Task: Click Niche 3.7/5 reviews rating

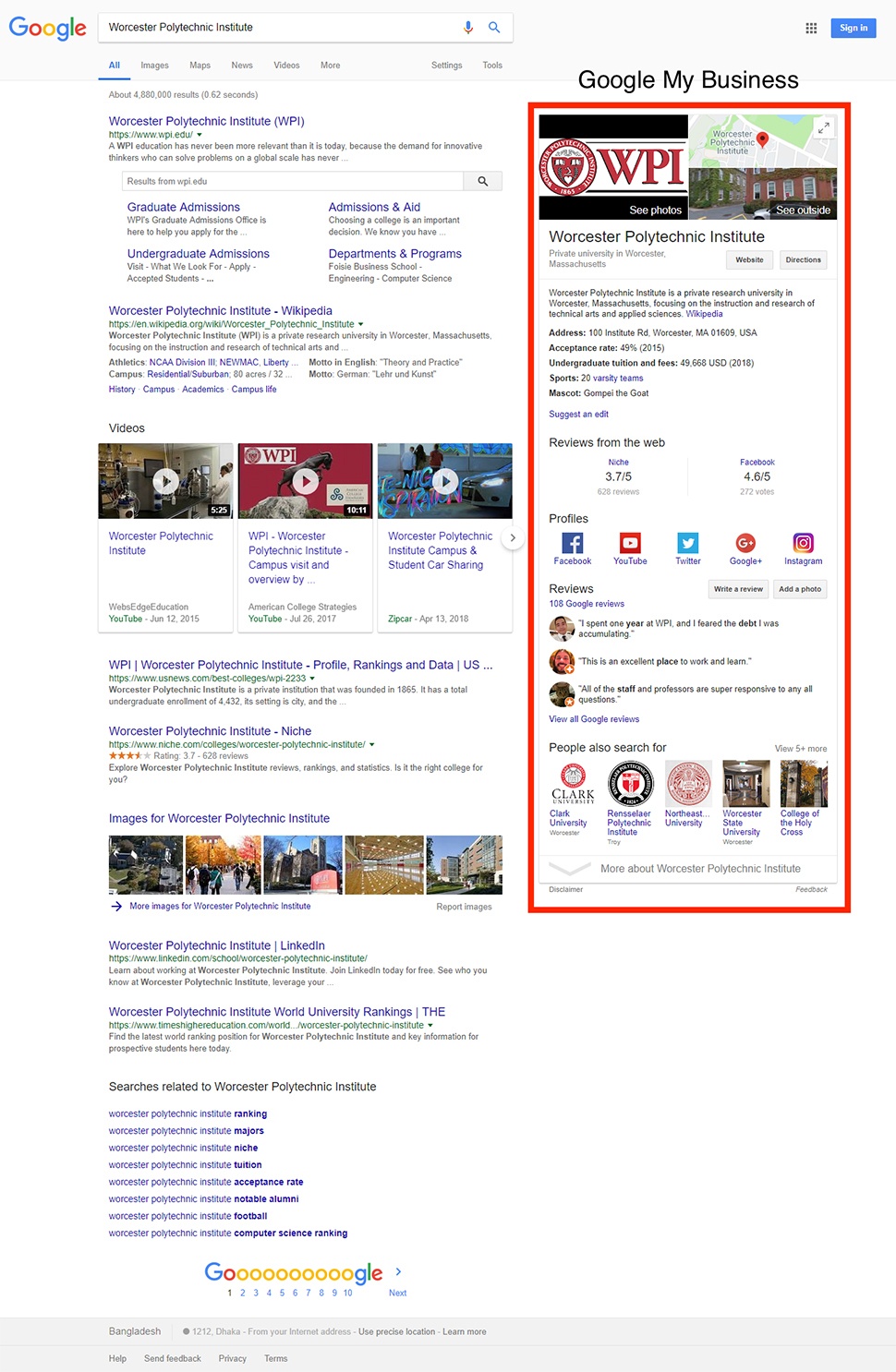Action: (618, 477)
